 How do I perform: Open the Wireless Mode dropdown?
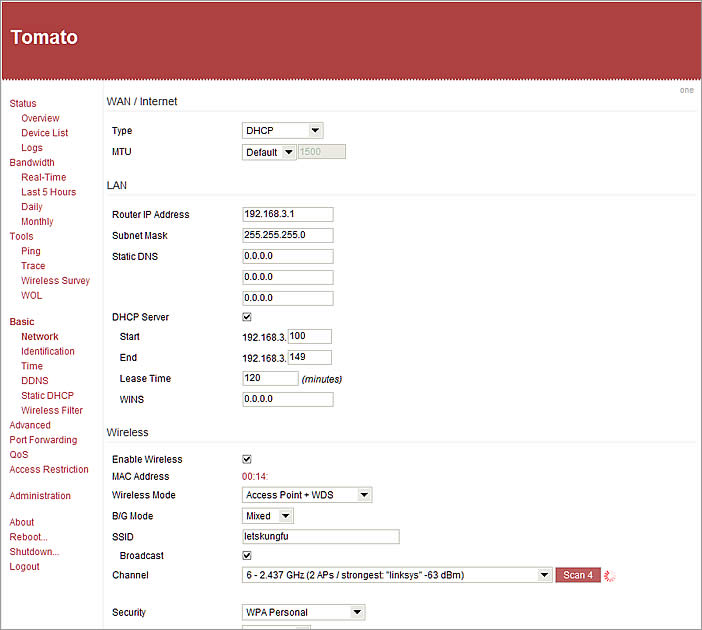point(307,495)
